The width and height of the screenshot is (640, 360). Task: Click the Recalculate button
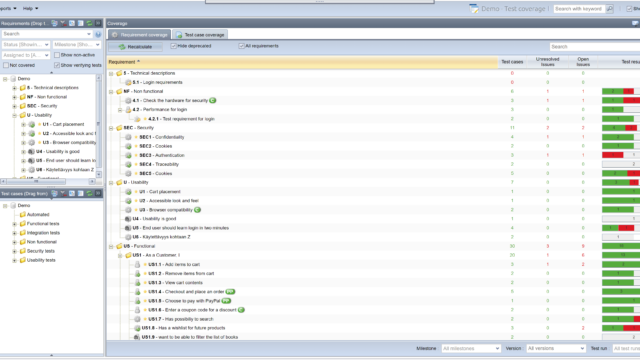pyautogui.click(x=135, y=47)
